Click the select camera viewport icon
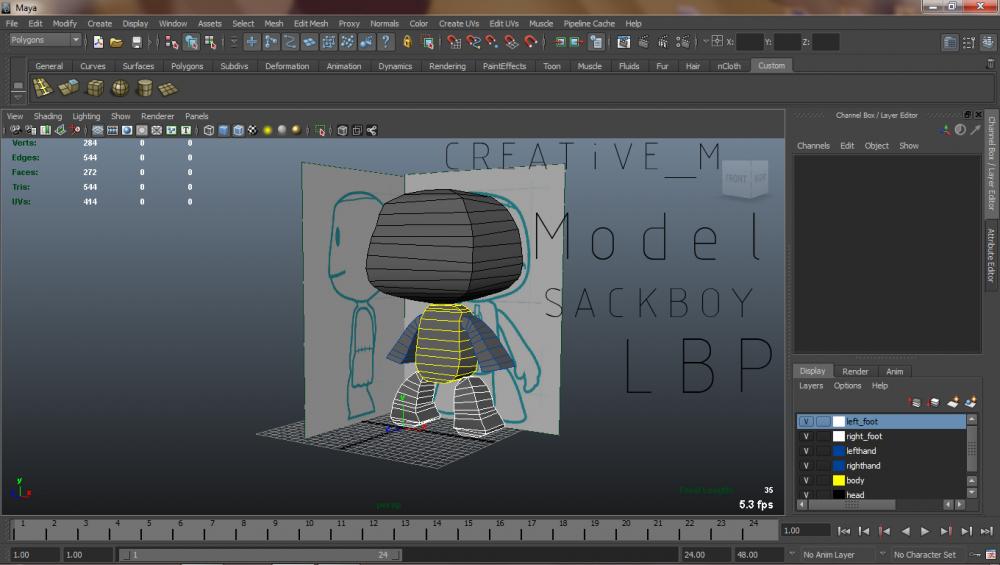 (15, 130)
